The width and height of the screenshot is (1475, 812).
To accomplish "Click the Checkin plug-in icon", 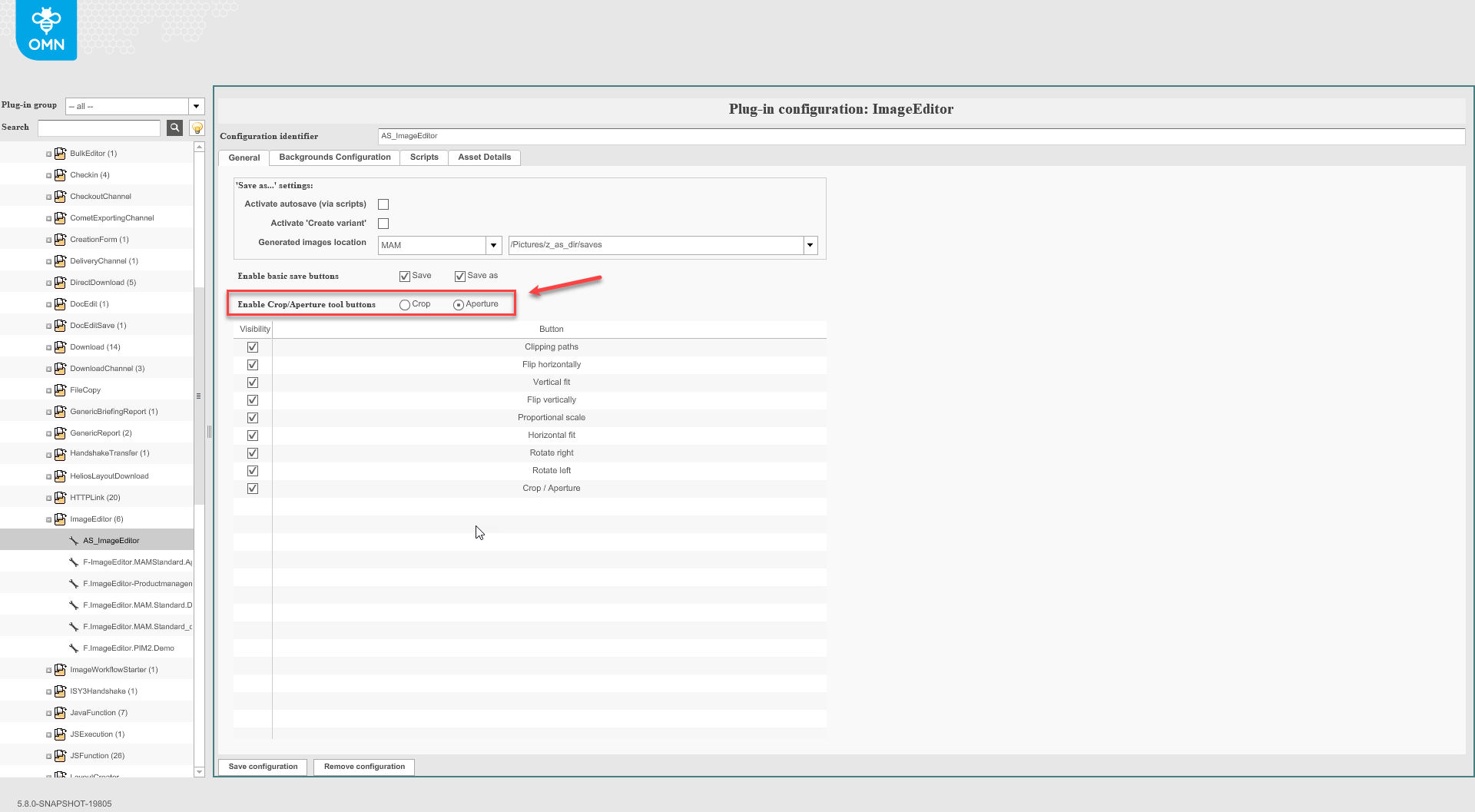I will pyautogui.click(x=60, y=174).
